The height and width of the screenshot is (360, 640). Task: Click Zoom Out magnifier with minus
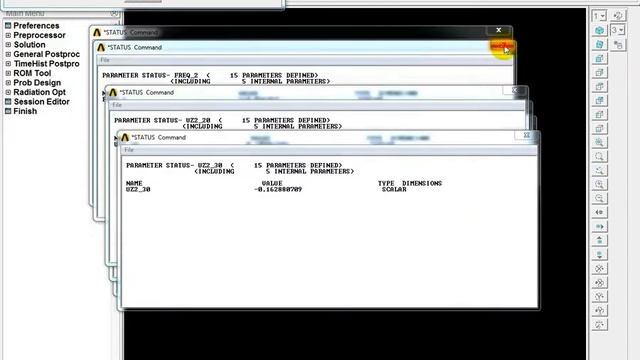599,198
